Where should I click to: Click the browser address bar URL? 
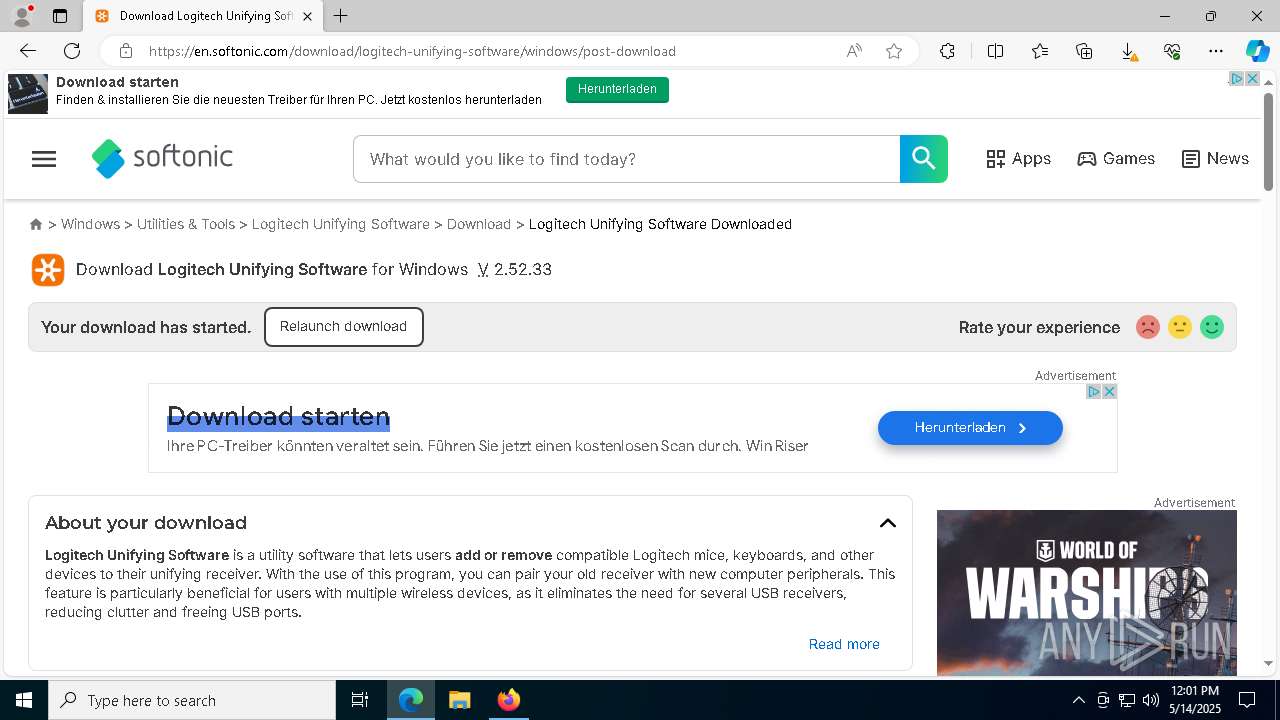[x=412, y=51]
